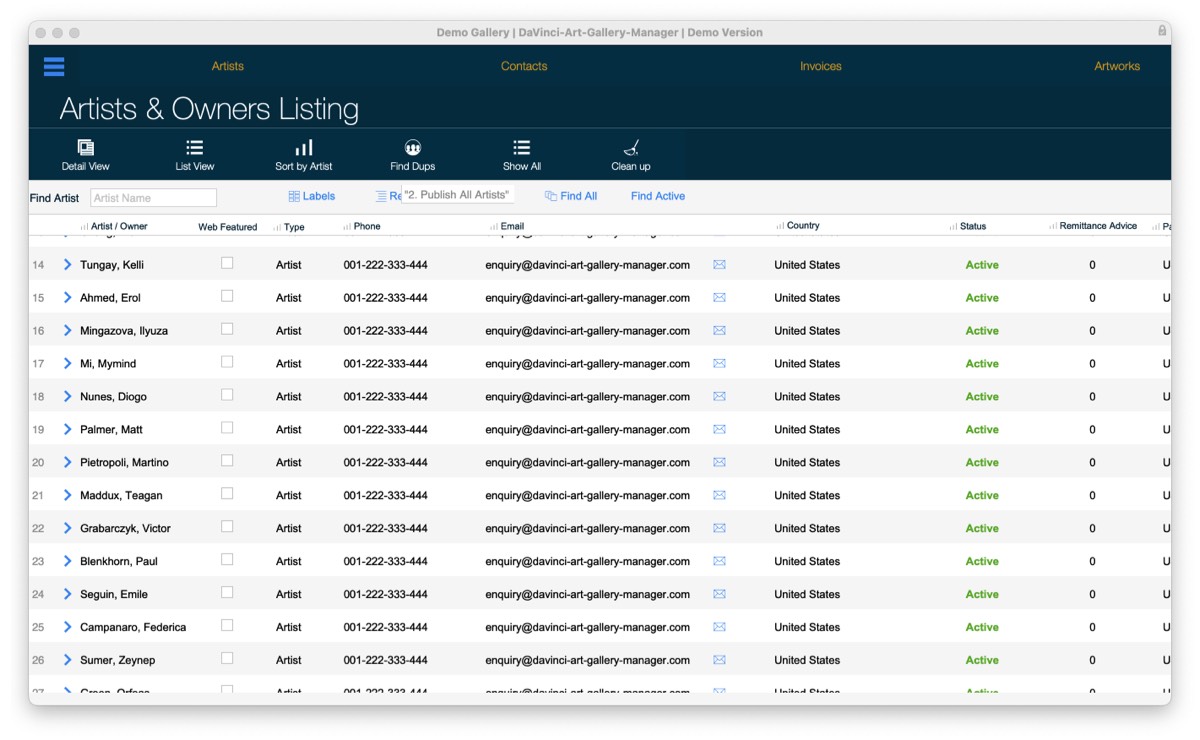Image resolution: width=1200 pixels, height=740 pixels.
Task: Click the Find Dups icon
Action: (413, 154)
